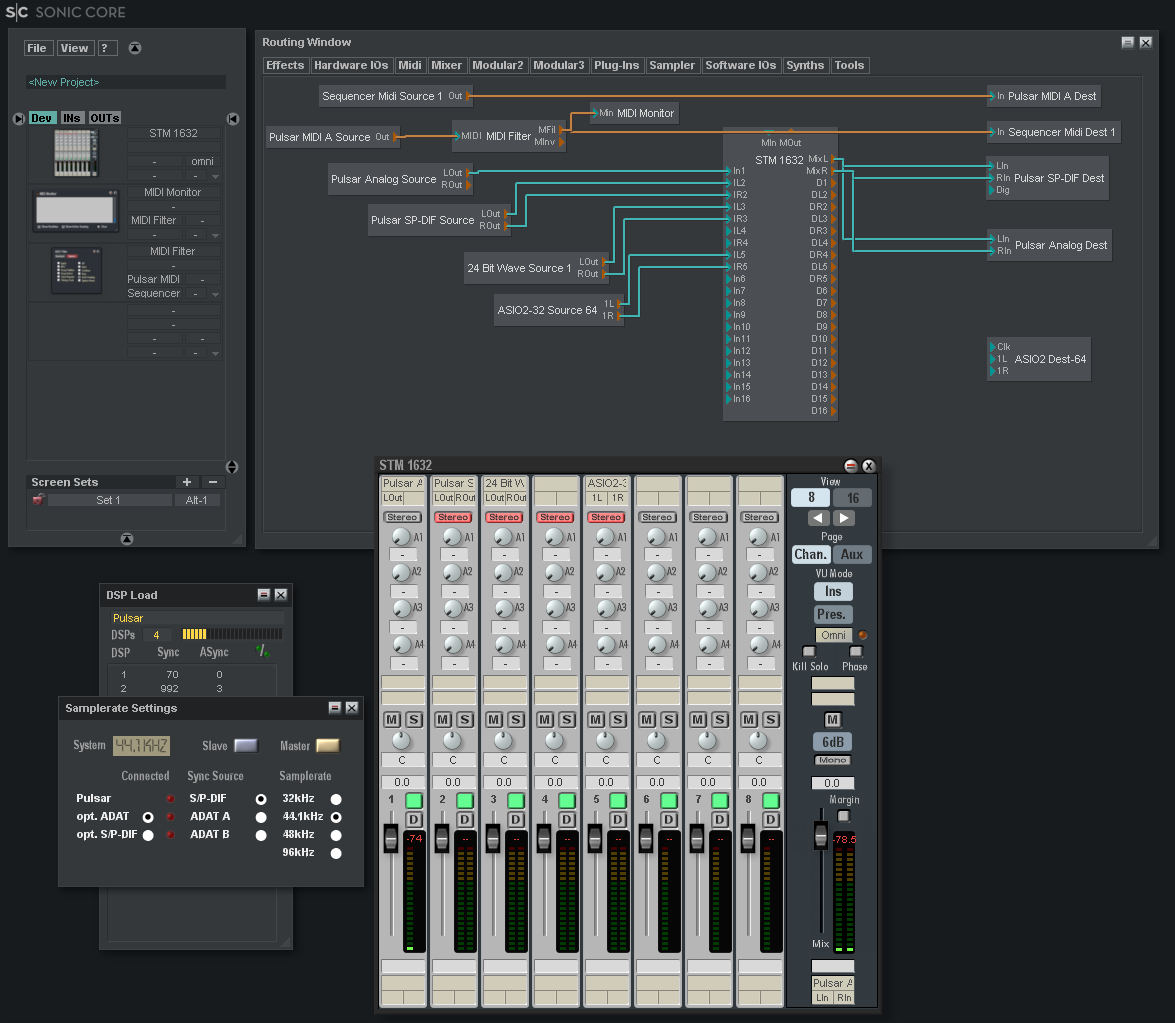Click channel 3 pan knob
This screenshot has width=1175, height=1023.
pos(504,740)
